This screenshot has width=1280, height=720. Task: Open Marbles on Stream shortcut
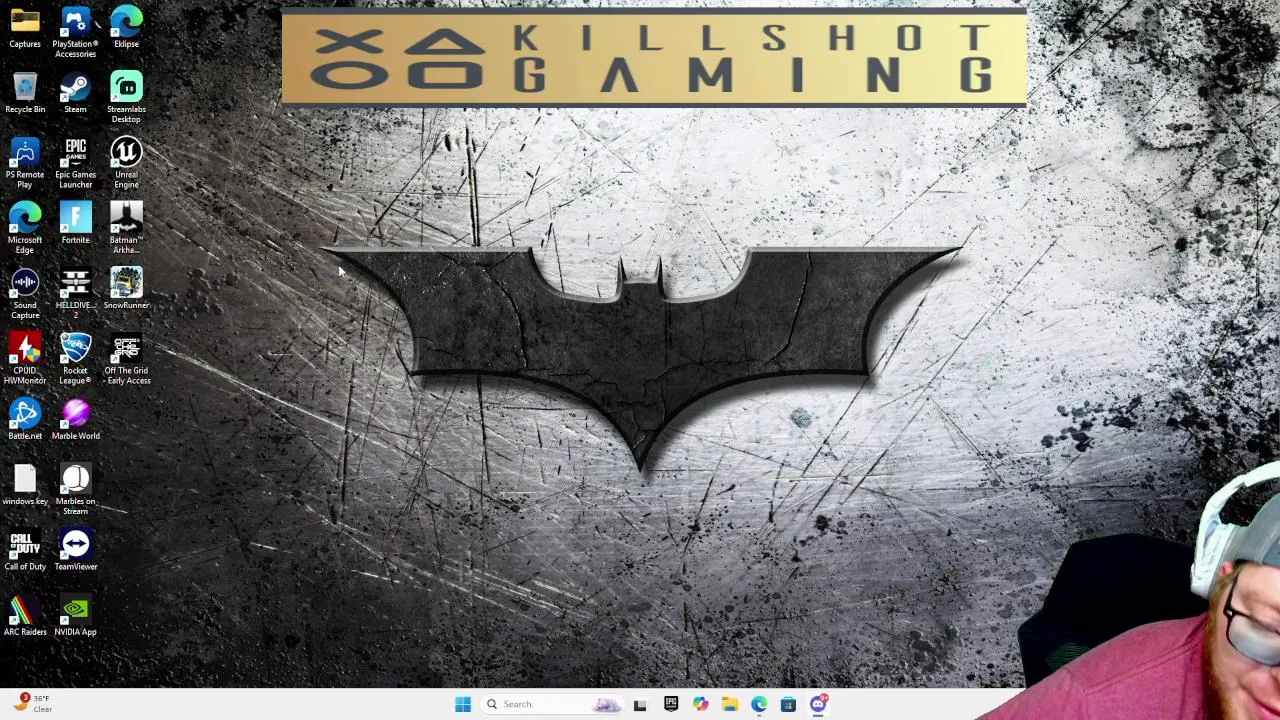(x=75, y=489)
